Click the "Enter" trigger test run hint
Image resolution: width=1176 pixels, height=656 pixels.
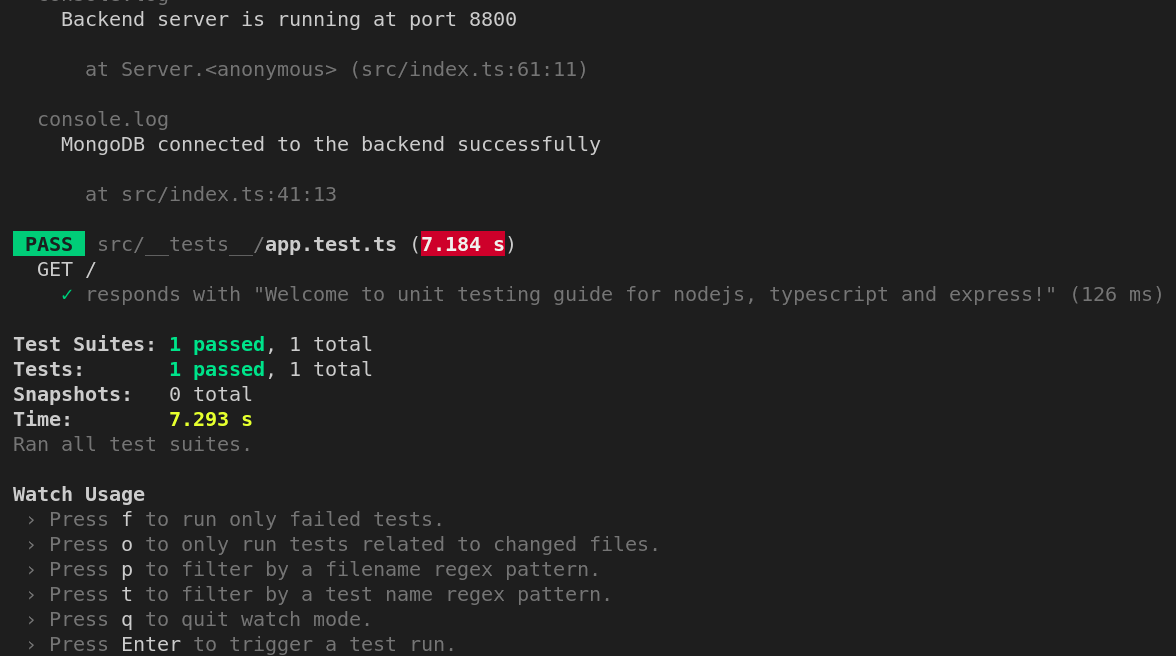pyautogui.click(x=151, y=645)
